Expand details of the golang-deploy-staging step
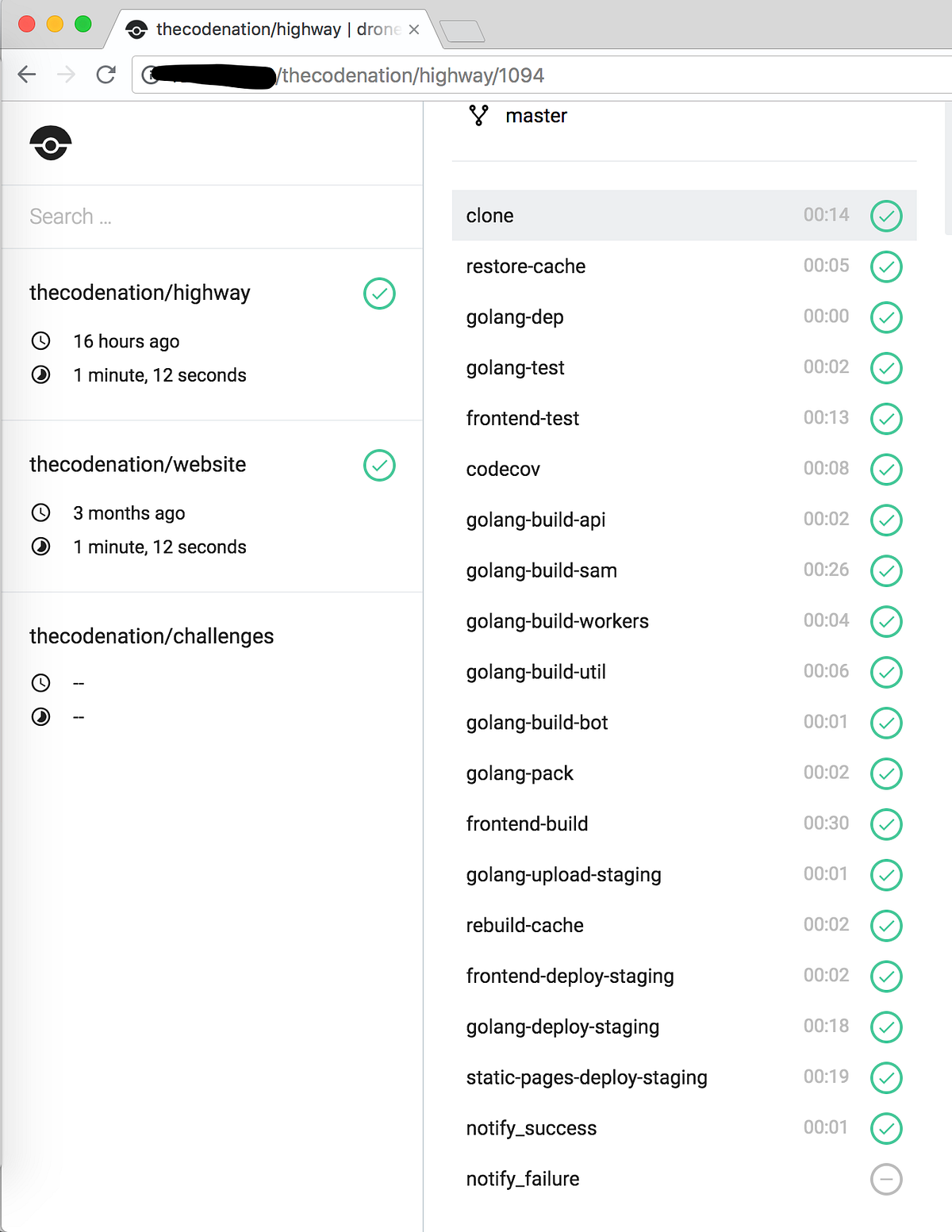Viewport: 952px width, 1232px height. [x=562, y=1027]
